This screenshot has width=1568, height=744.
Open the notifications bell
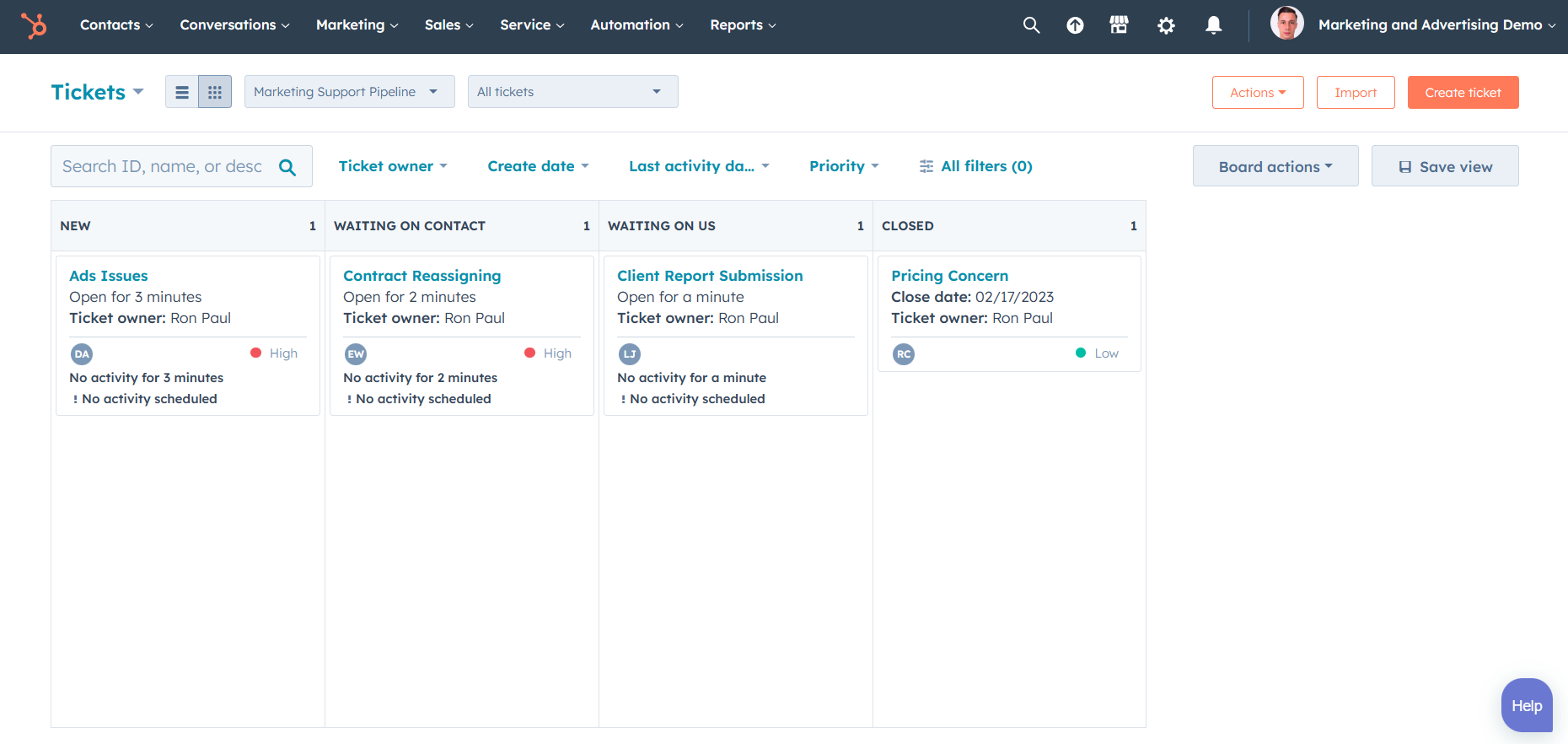click(1213, 25)
